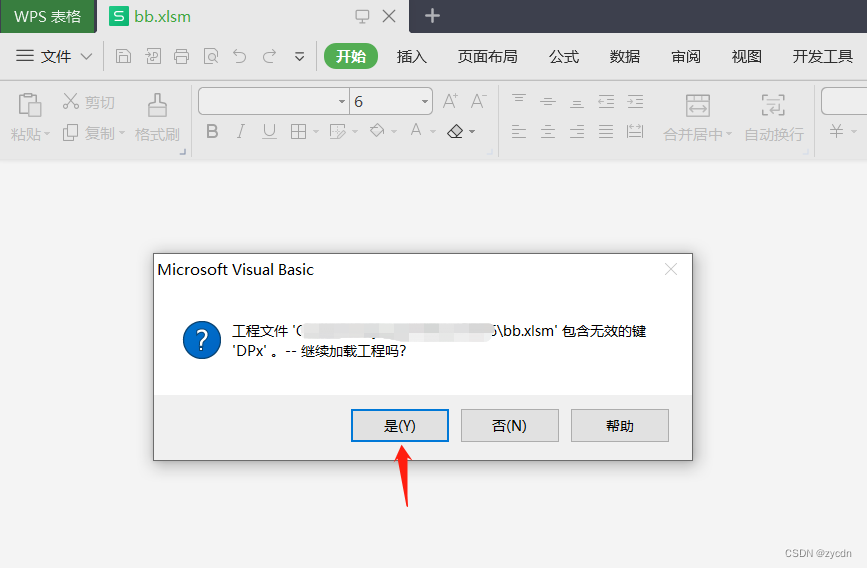
Task: Click the Copy icon
Action: point(70,133)
